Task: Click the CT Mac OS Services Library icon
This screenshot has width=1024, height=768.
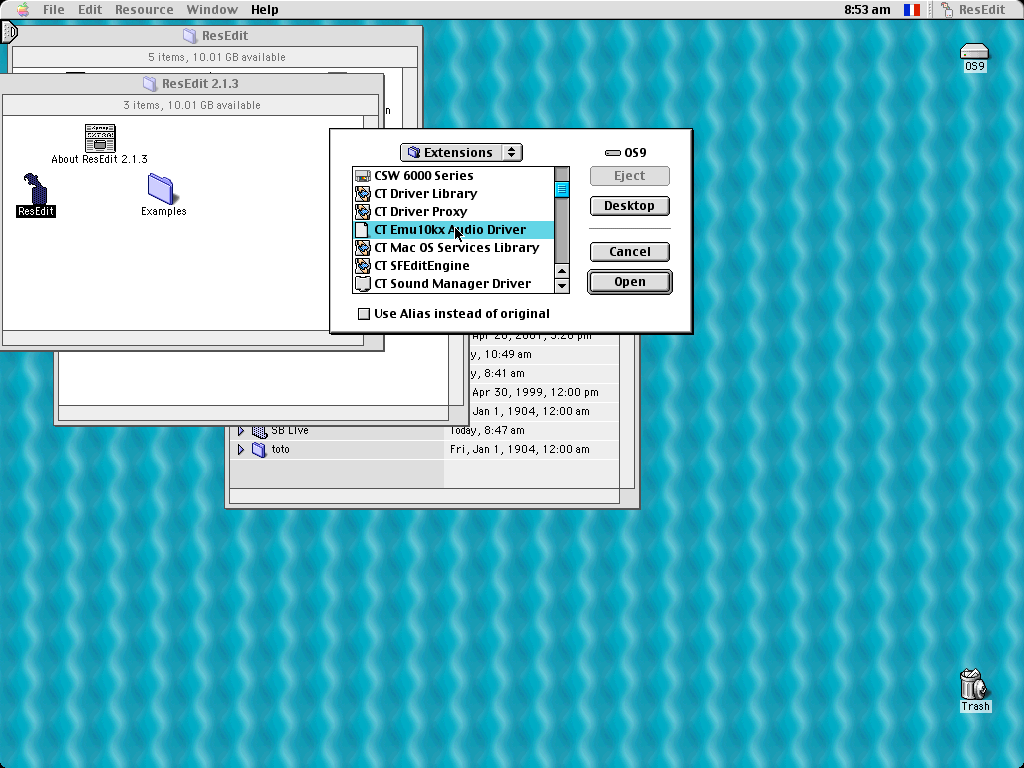Action: (x=362, y=248)
